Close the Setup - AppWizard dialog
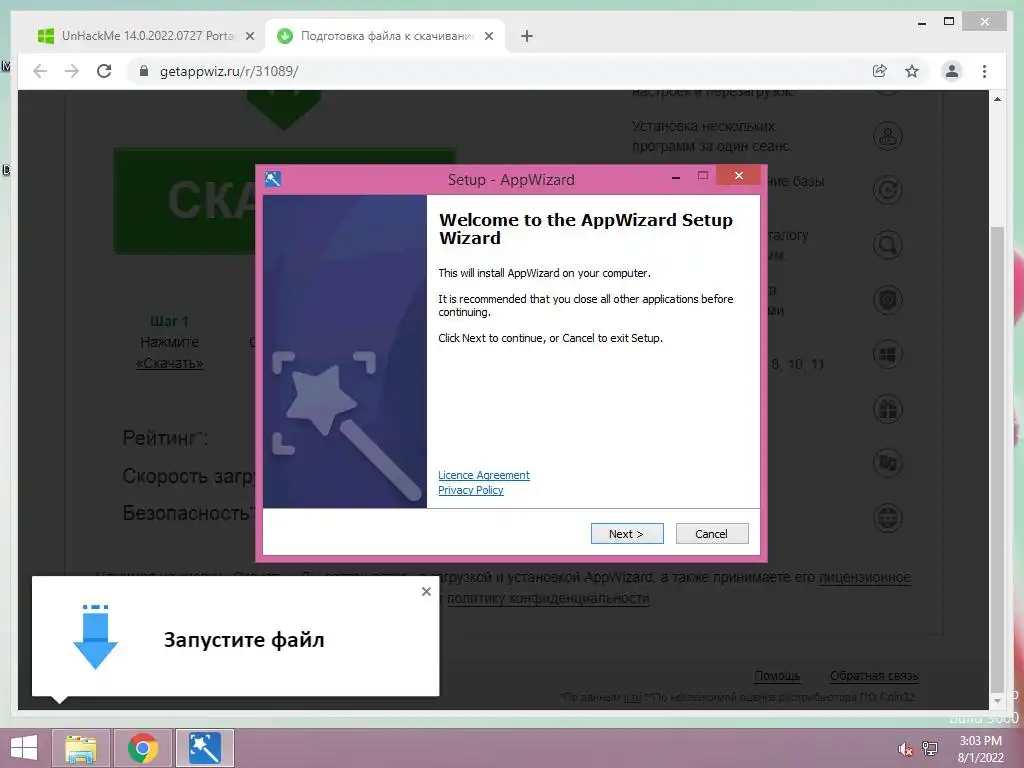Viewport: 1024px width, 768px height. [739, 175]
